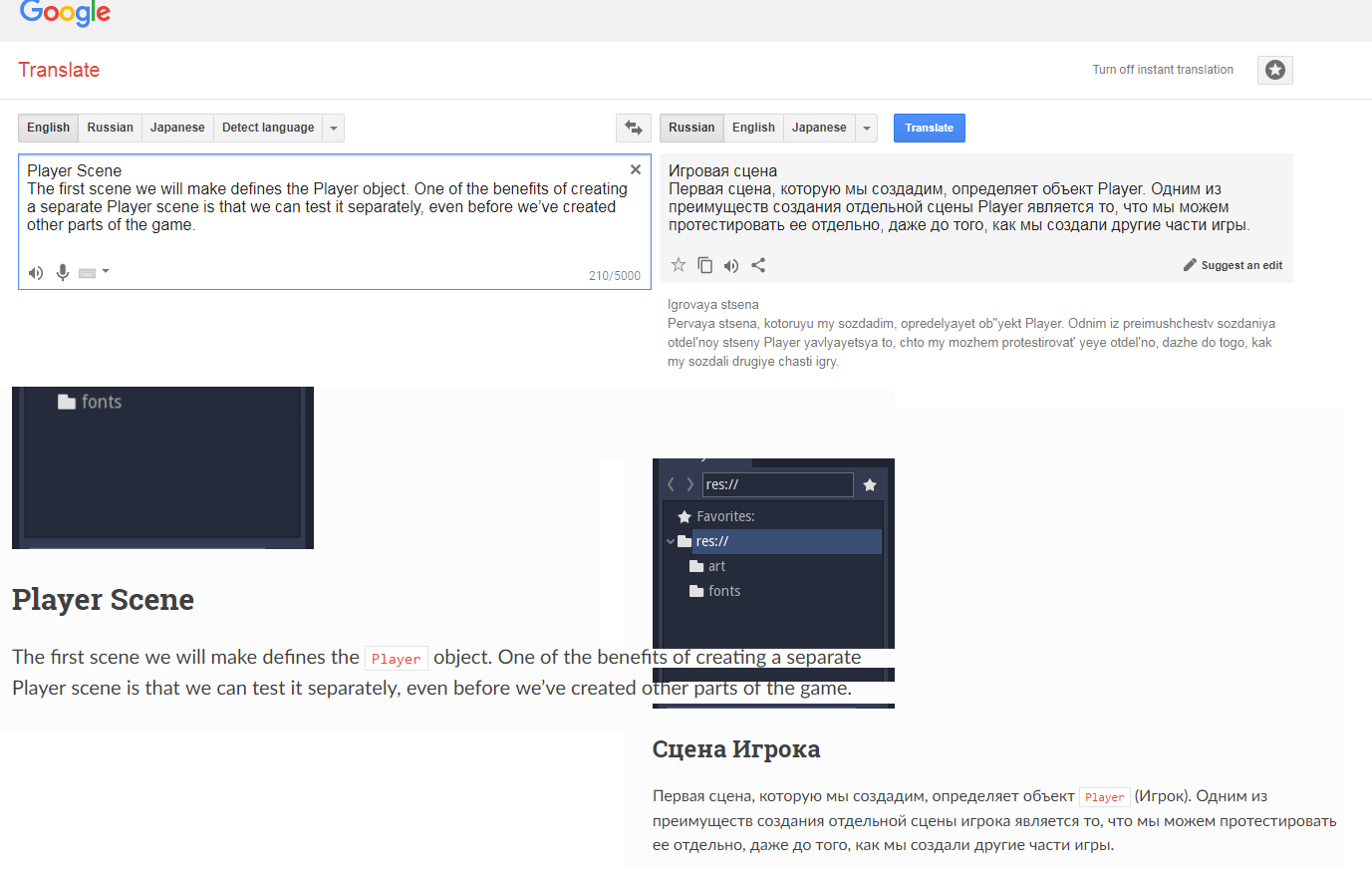1372x872 pixels.
Task: Click translated title 'Игровая сцена'
Action: [722, 170]
